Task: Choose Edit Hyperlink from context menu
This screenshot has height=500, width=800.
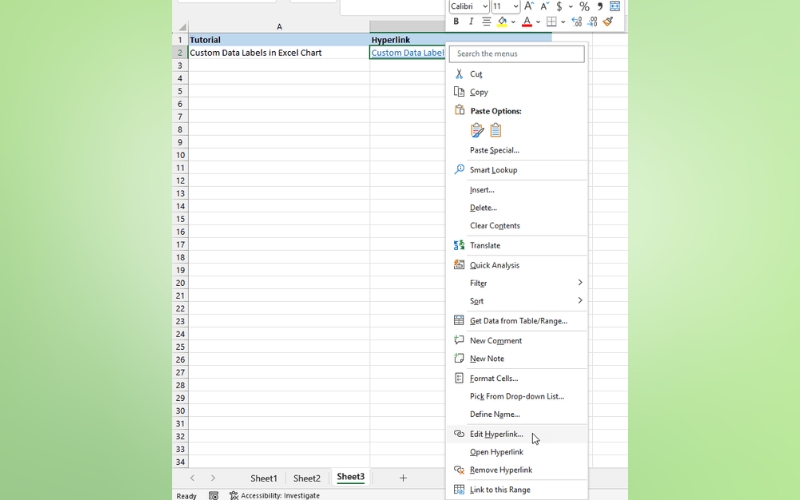Action: point(496,434)
